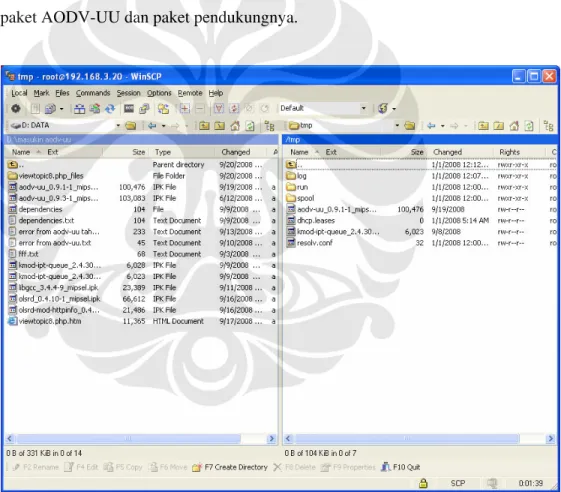Open the Files menu
561x492 pixels.
click(62, 93)
